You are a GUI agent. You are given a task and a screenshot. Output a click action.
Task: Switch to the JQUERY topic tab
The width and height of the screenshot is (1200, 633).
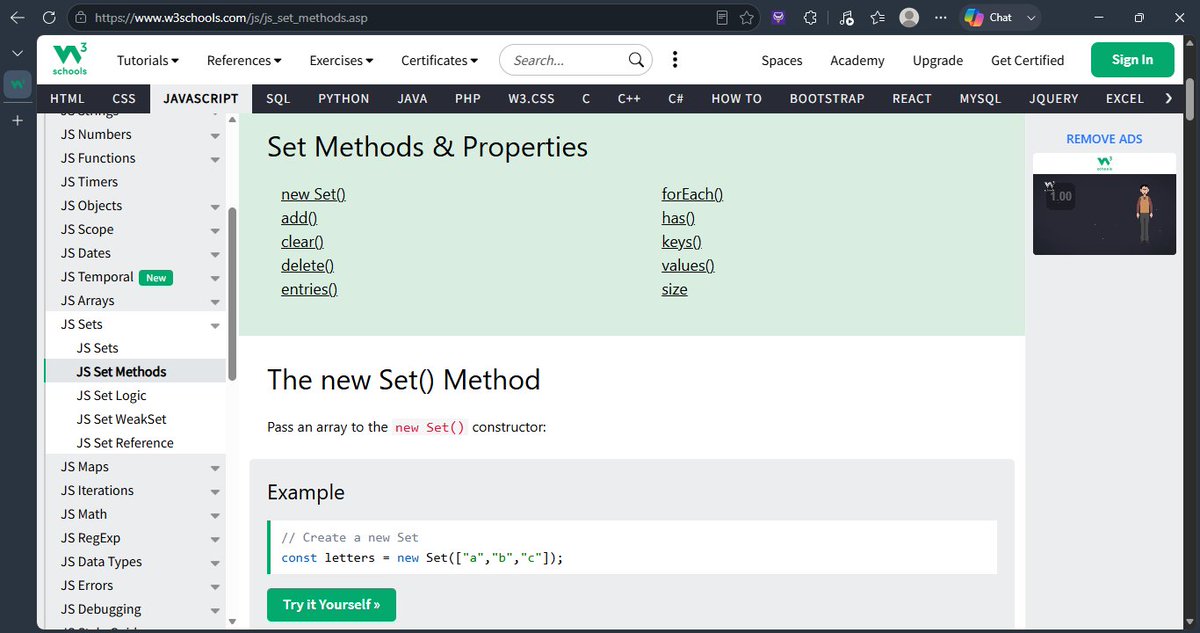[x=1054, y=98]
